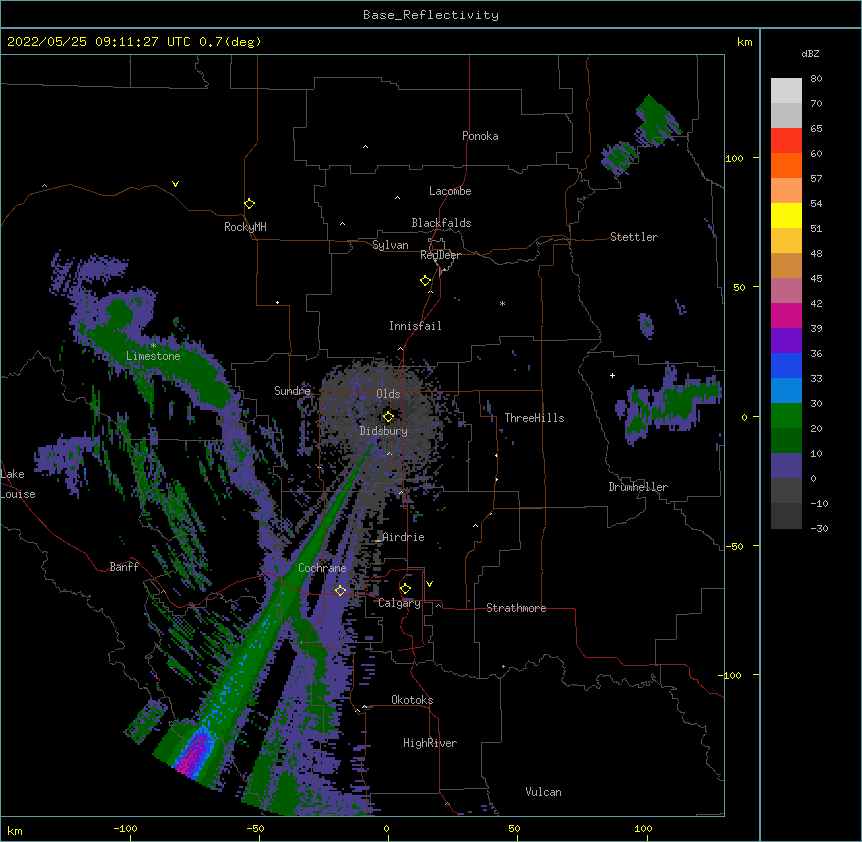Click the Innisfail city label
This screenshot has height=842, width=862.
(415, 326)
